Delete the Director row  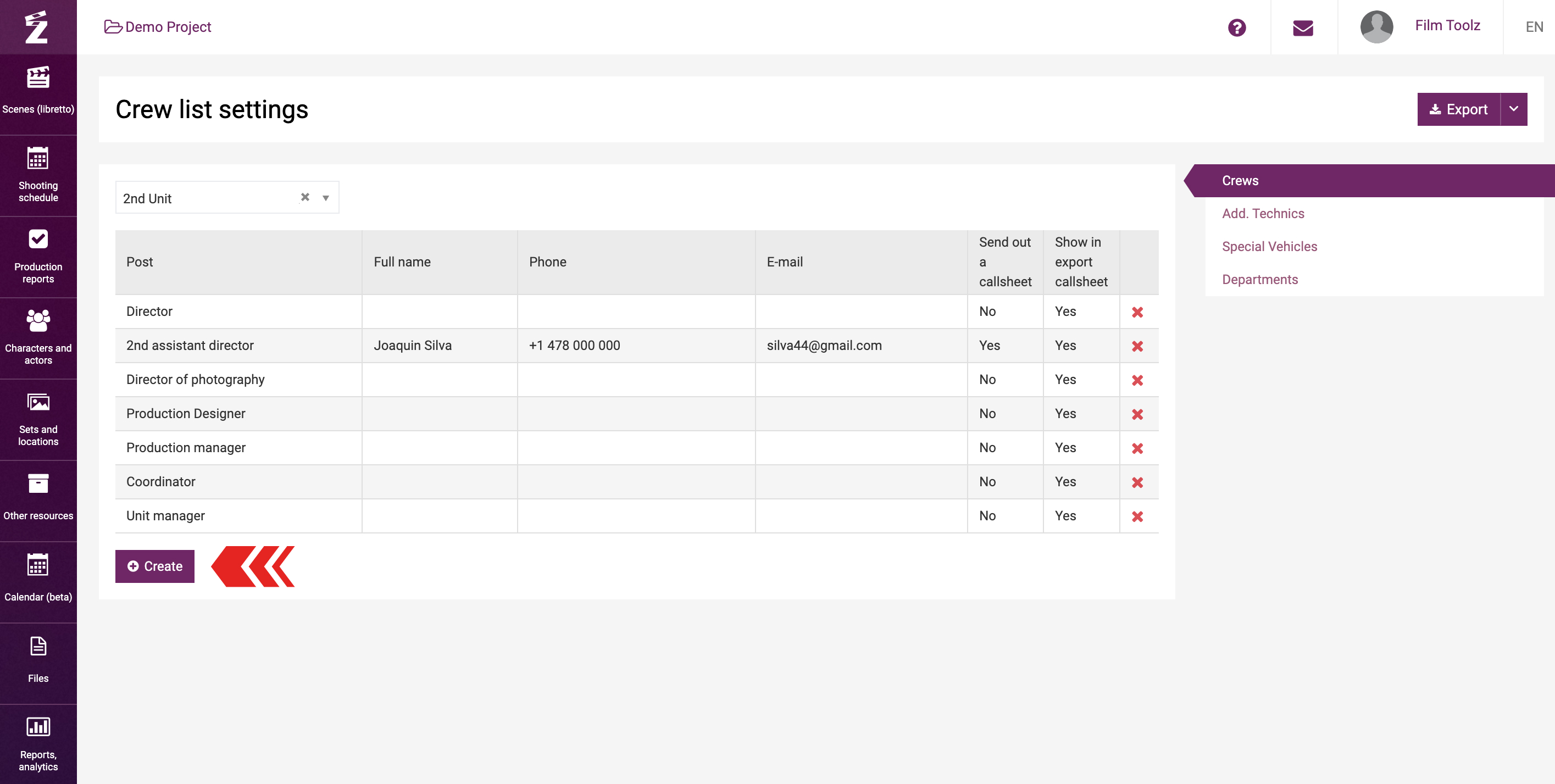coord(1137,312)
